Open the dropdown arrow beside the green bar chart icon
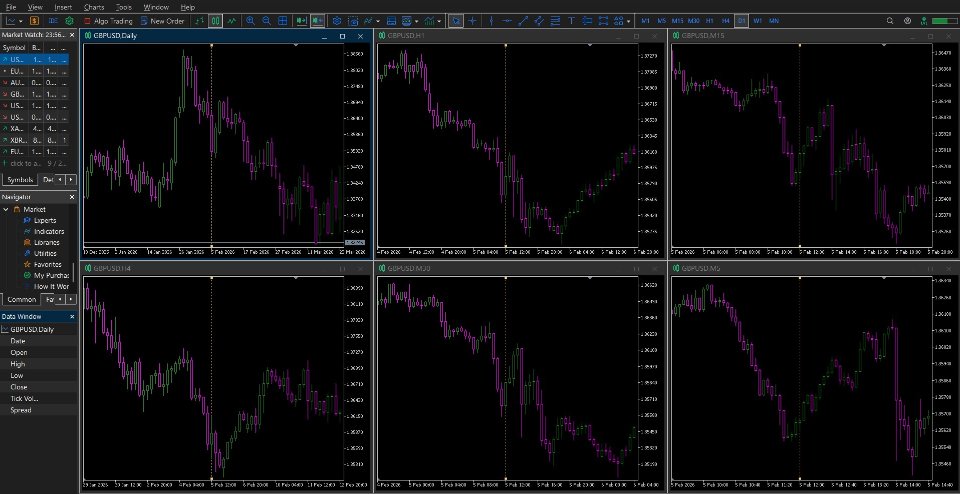The height and width of the screenshot is (494, 960). click(439, 21)
